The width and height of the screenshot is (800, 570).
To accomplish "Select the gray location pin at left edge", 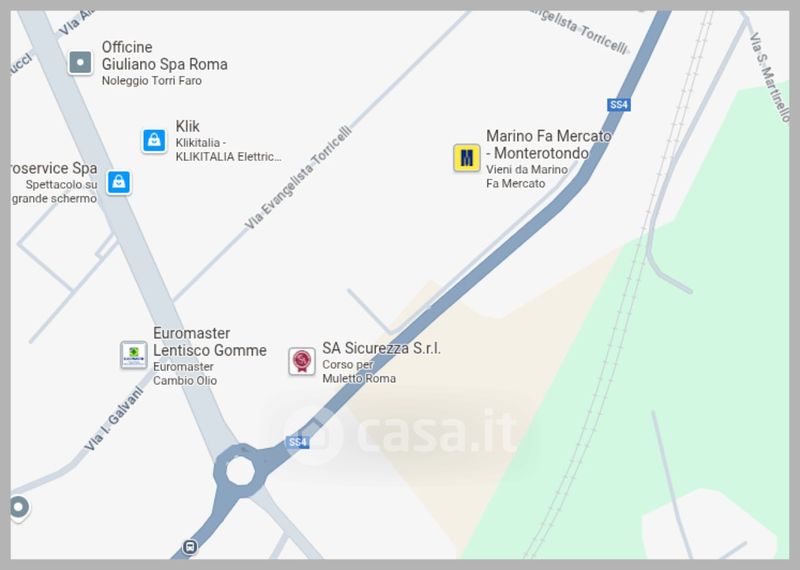I will 19,508.
